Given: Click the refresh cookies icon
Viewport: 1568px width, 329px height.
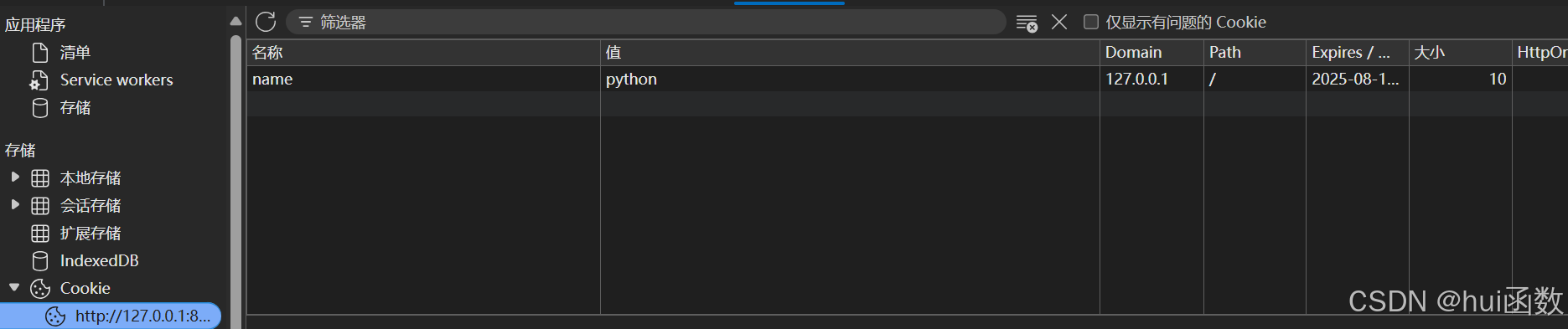Looking at the screenshot, I should [266, 22].
